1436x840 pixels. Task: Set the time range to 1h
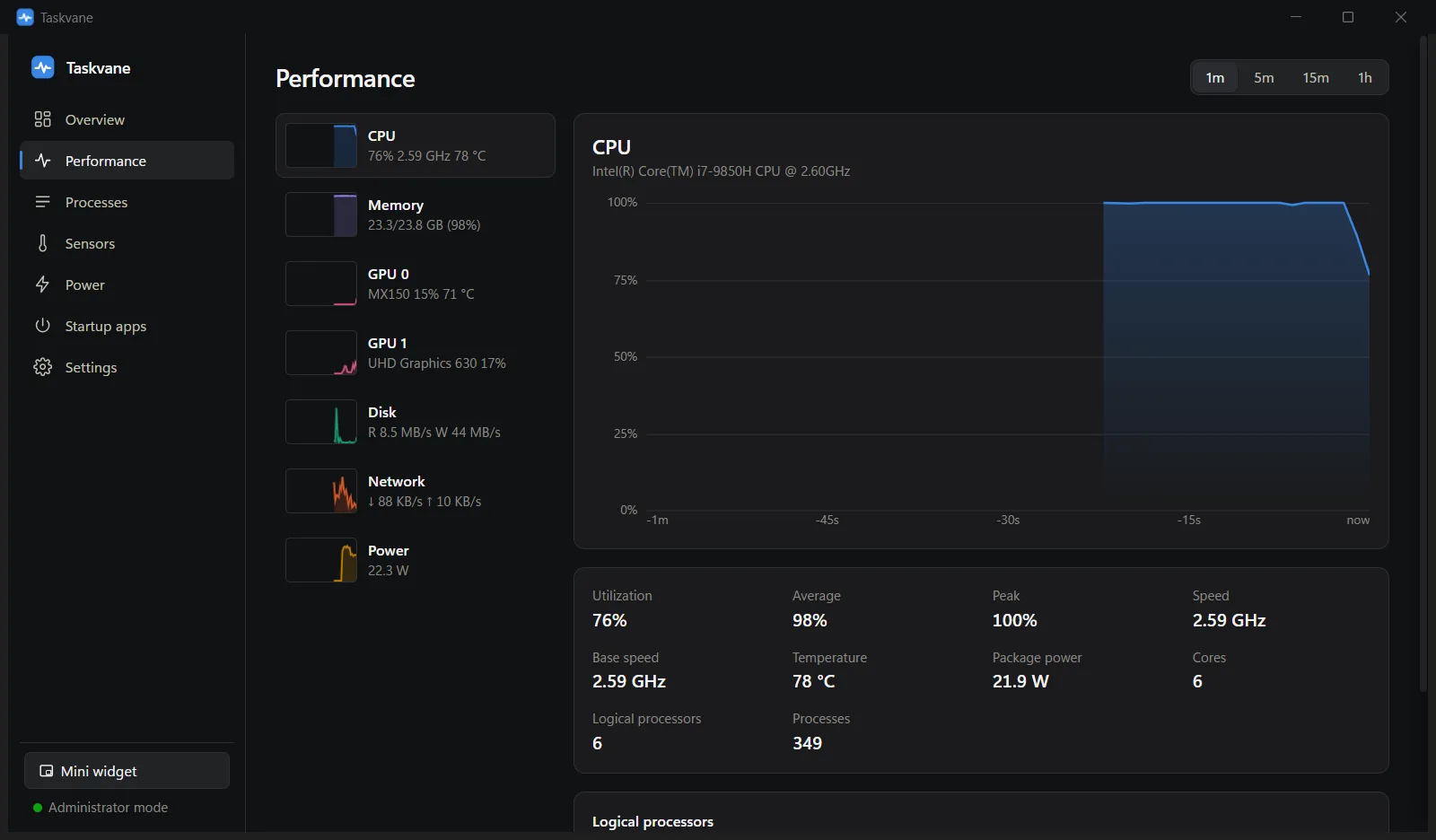(x=1365, y=77)
